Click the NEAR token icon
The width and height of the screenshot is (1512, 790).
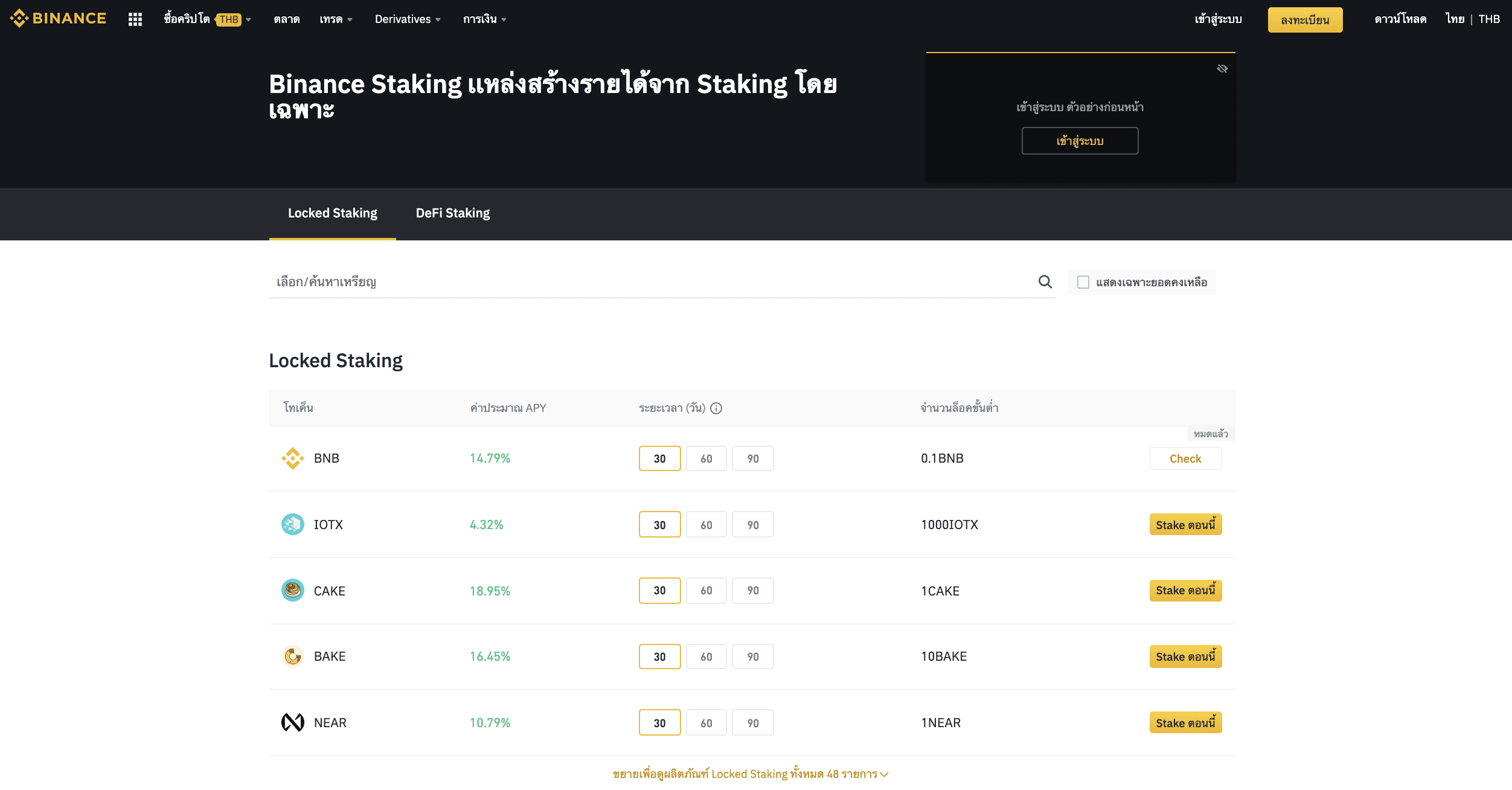coord(293,722)
